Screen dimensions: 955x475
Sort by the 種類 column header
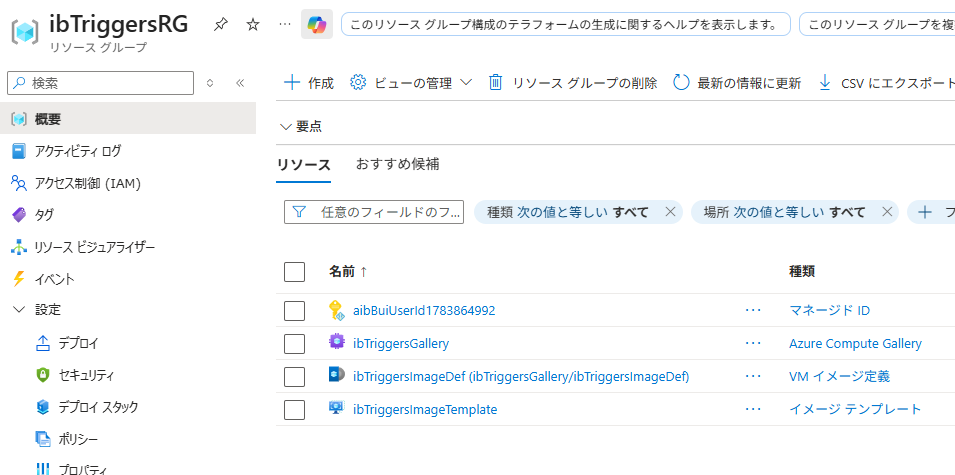[802, 272]
